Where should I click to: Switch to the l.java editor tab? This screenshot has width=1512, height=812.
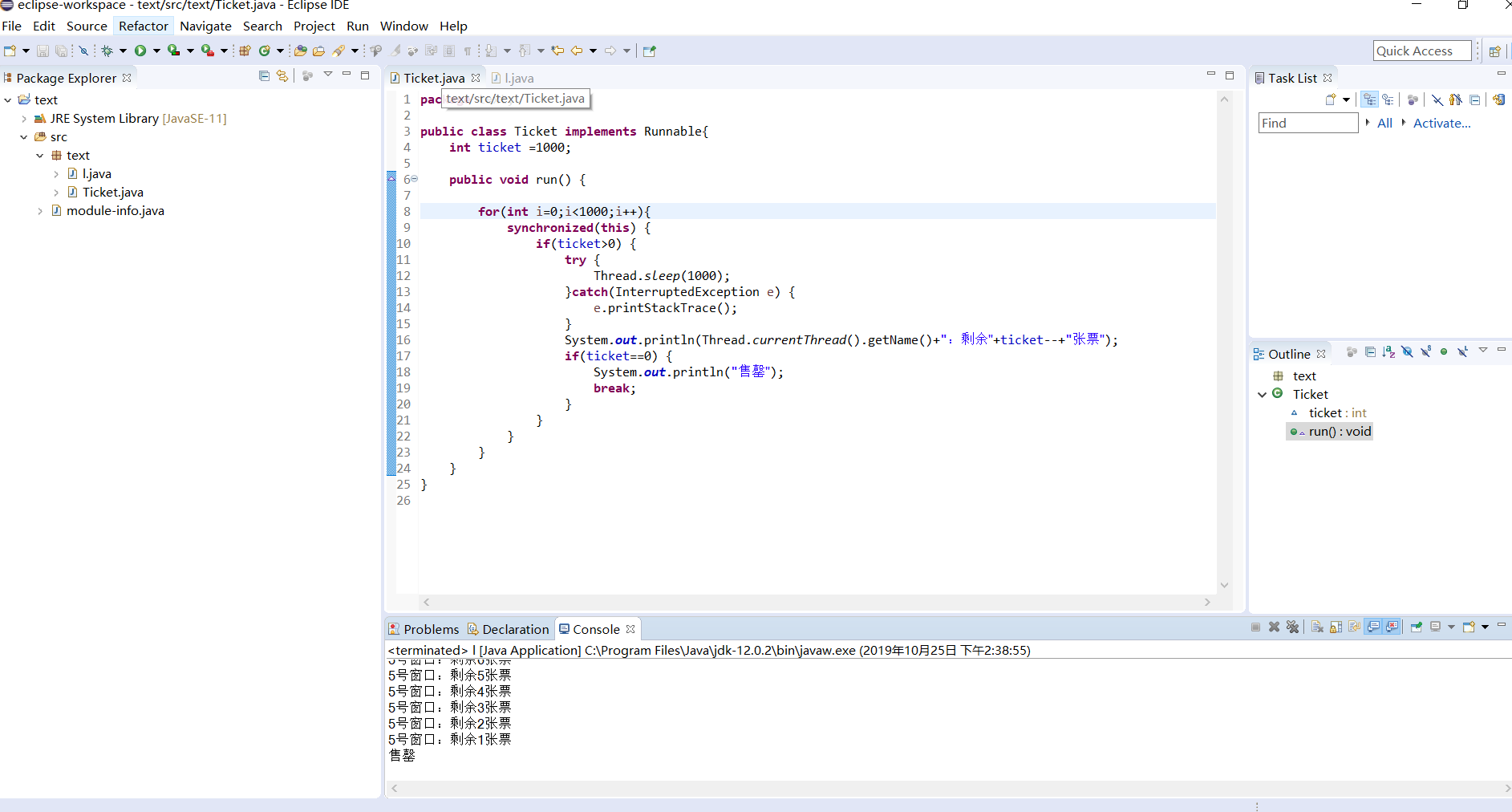click(x=518, y=78)
